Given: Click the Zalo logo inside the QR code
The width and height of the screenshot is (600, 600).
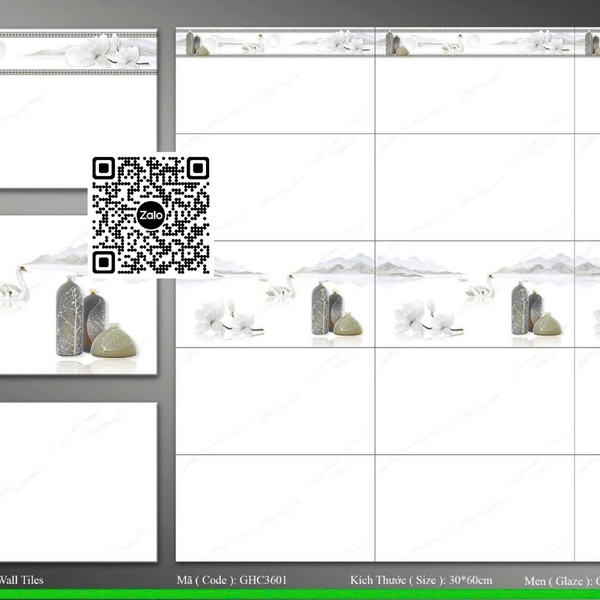Looking at the screenshot, I should click(151, 215).
